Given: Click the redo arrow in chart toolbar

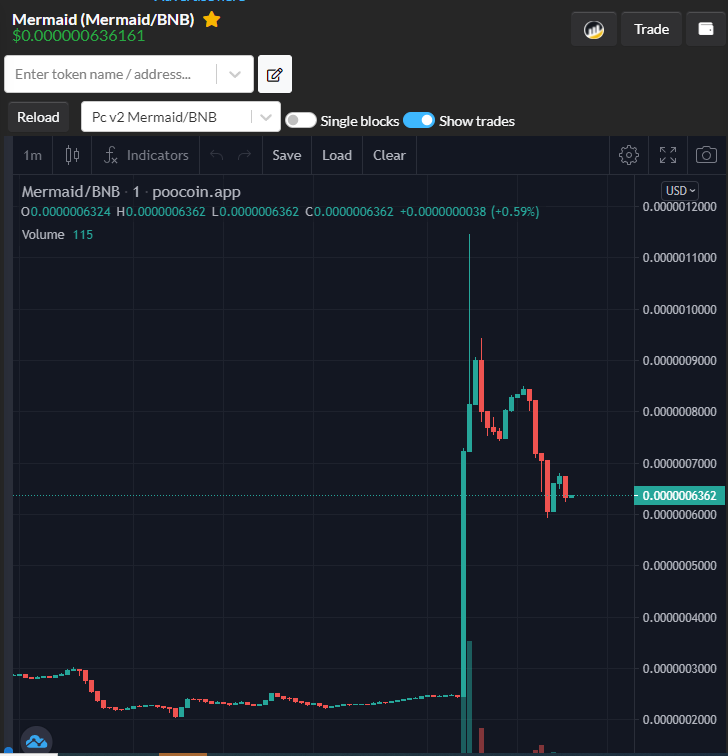Looking at the screenshot, I should point(244,155).
